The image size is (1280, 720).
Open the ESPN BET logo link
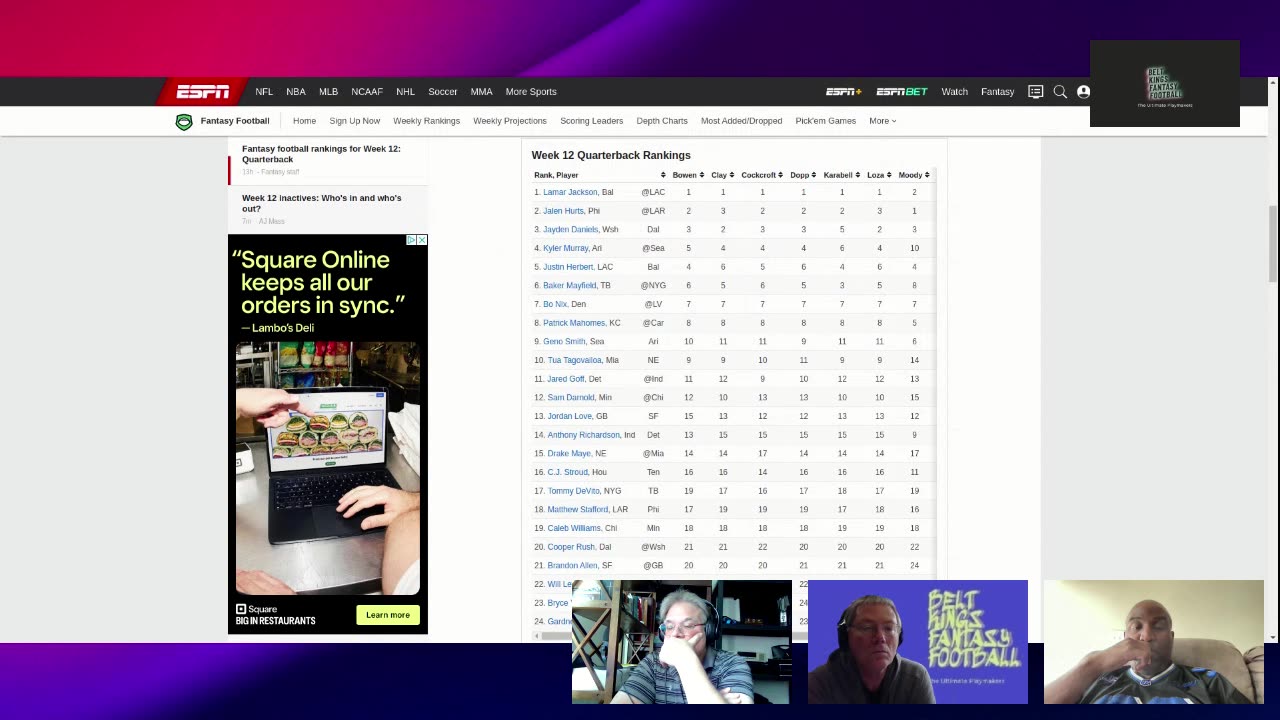point(902,92)
